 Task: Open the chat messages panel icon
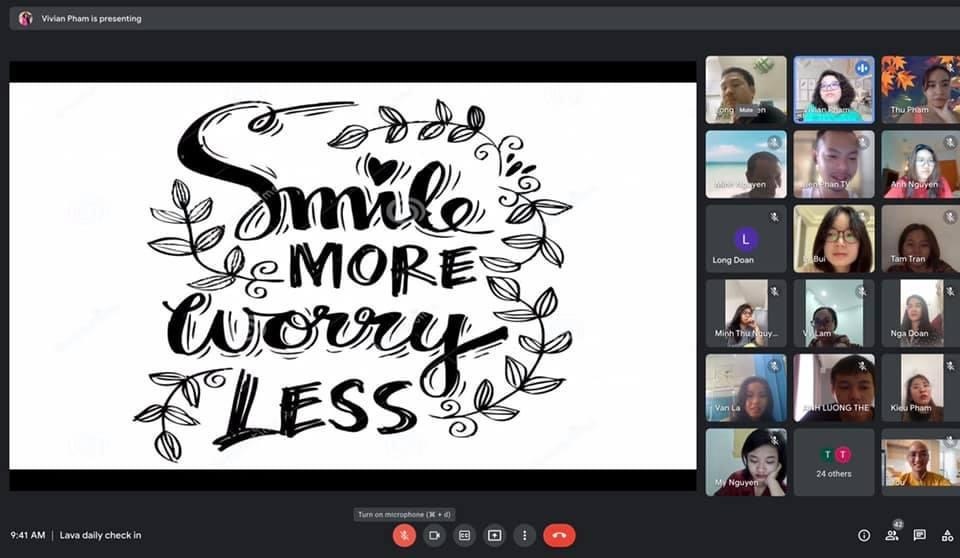[x=920, y=535]
